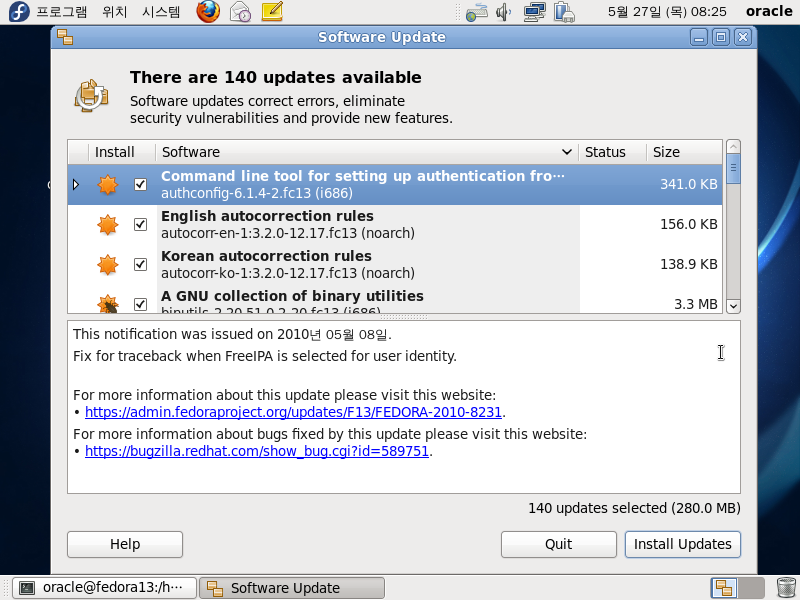This screenshot has height=600, width=800.
Task: Open the FEDORA-2010-8231 update link
Action: point(293,412)
